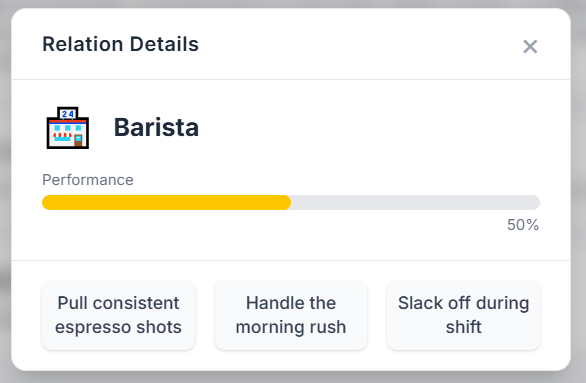The image size is (586, 383).
Task: Click the 24 sign on store icon
Action: tap(68, 114)
